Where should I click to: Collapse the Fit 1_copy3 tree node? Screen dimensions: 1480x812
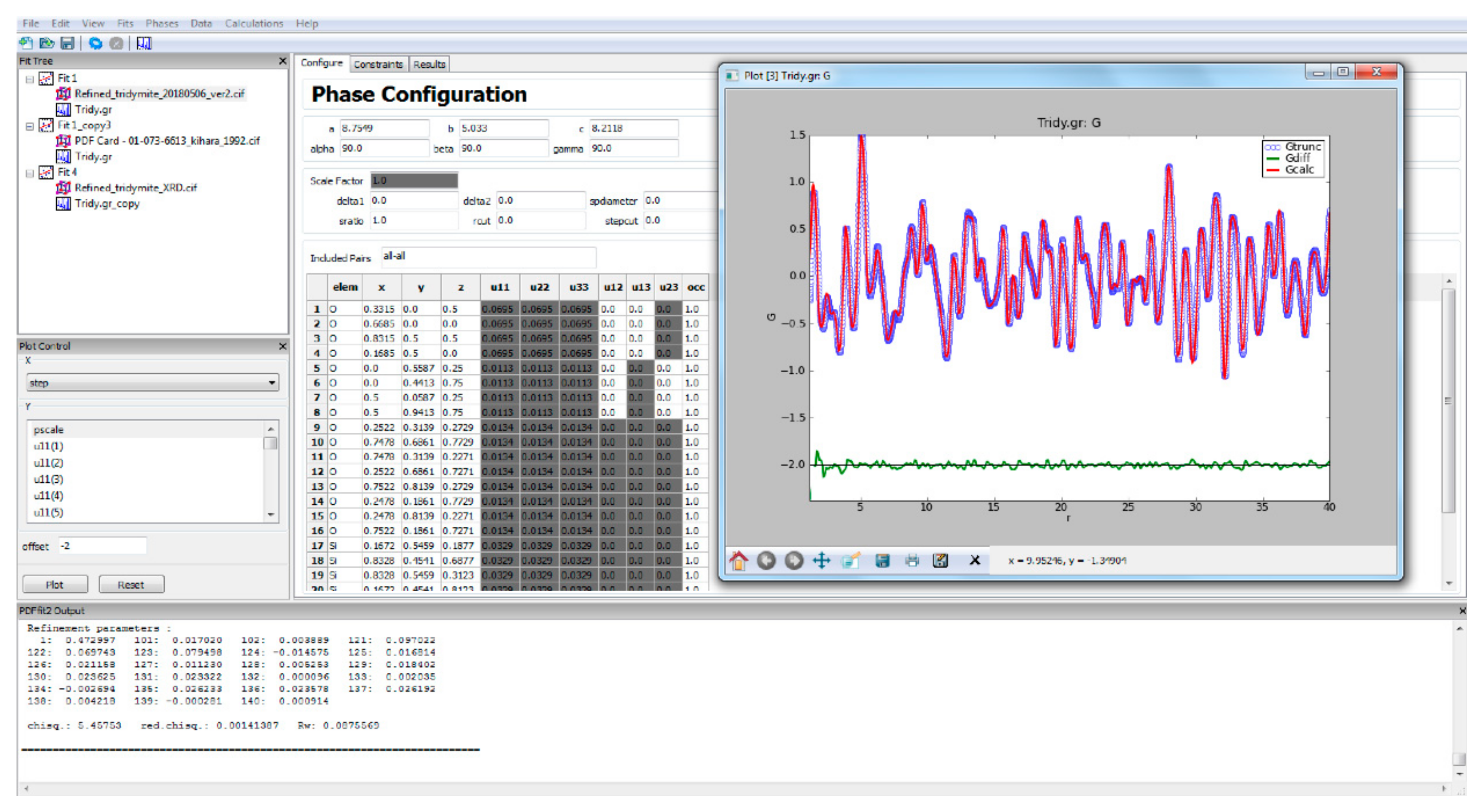(x=30, y=126)
